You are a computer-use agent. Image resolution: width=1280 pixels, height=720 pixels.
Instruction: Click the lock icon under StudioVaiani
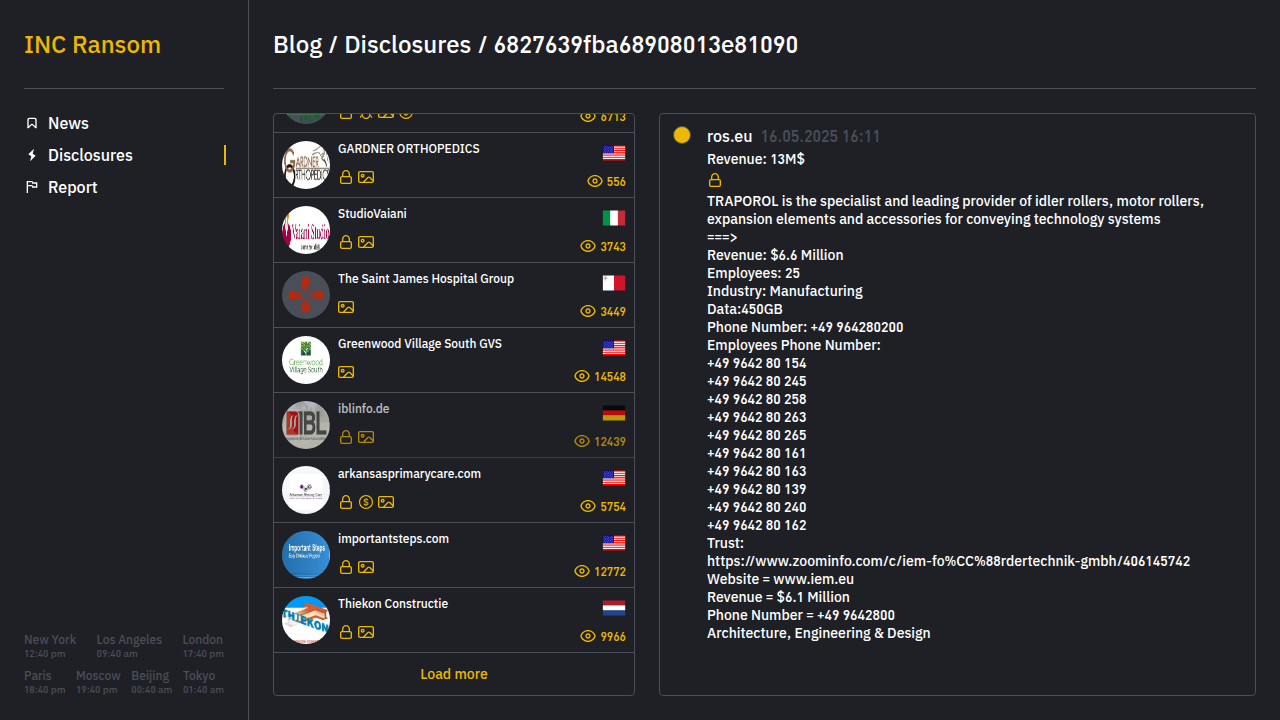(x=346, y=242)
